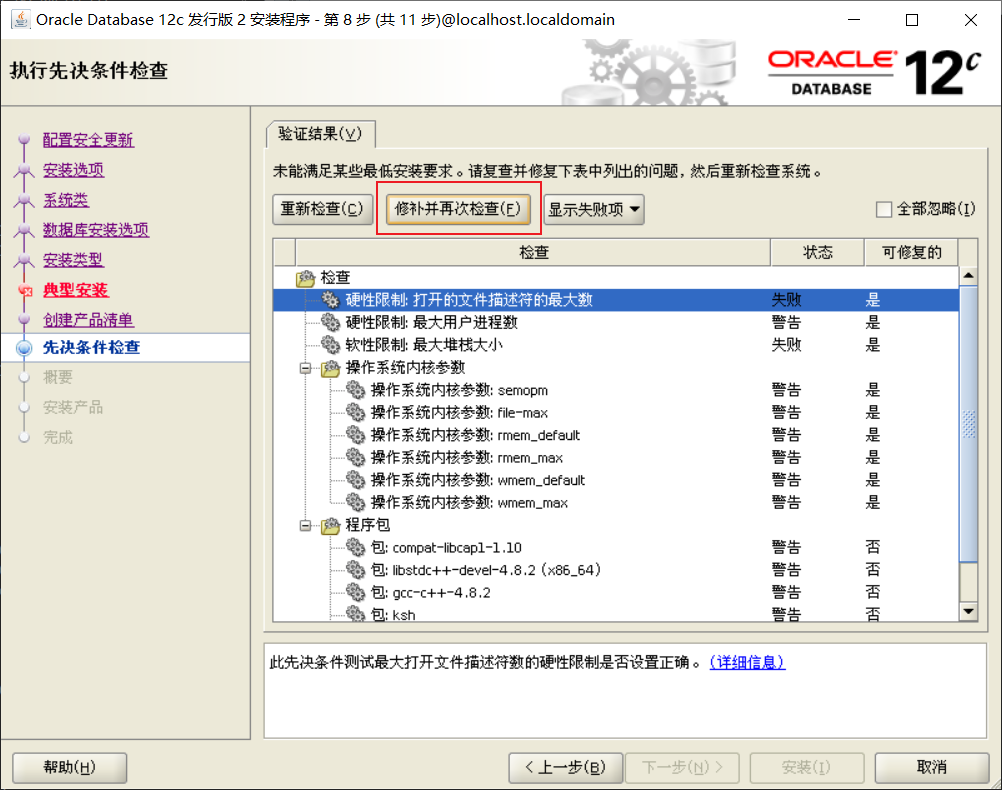The width and height of the screenshot is (1002, 790).
Task: Toggle the 全部忽略(I) checkbox
Action: tap(884, 209)
